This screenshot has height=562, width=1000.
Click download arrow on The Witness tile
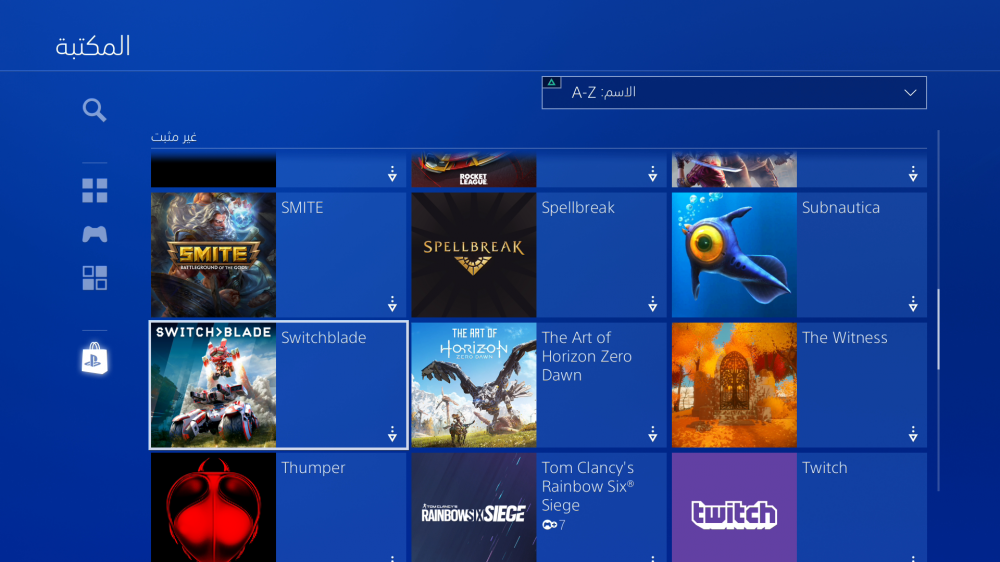click(913, 434)
